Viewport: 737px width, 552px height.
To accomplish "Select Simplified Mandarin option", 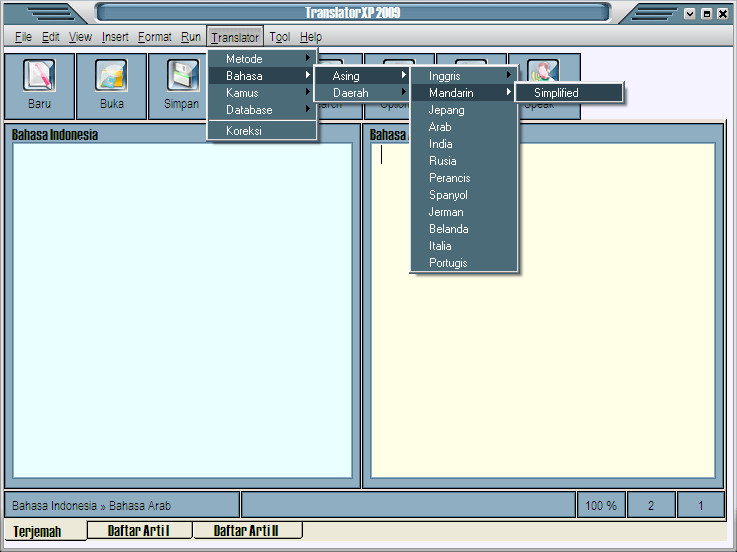I will pyautogui.click(x=569, y=93).
